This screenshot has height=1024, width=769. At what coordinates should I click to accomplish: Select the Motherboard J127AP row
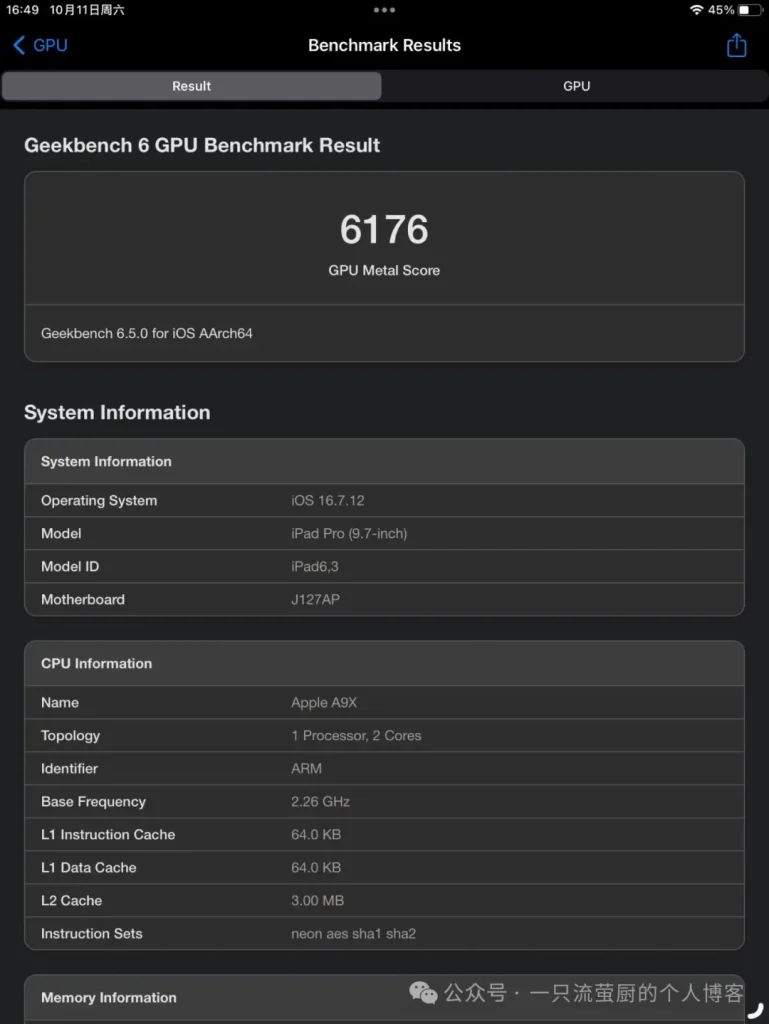click(x=384, y=599)
